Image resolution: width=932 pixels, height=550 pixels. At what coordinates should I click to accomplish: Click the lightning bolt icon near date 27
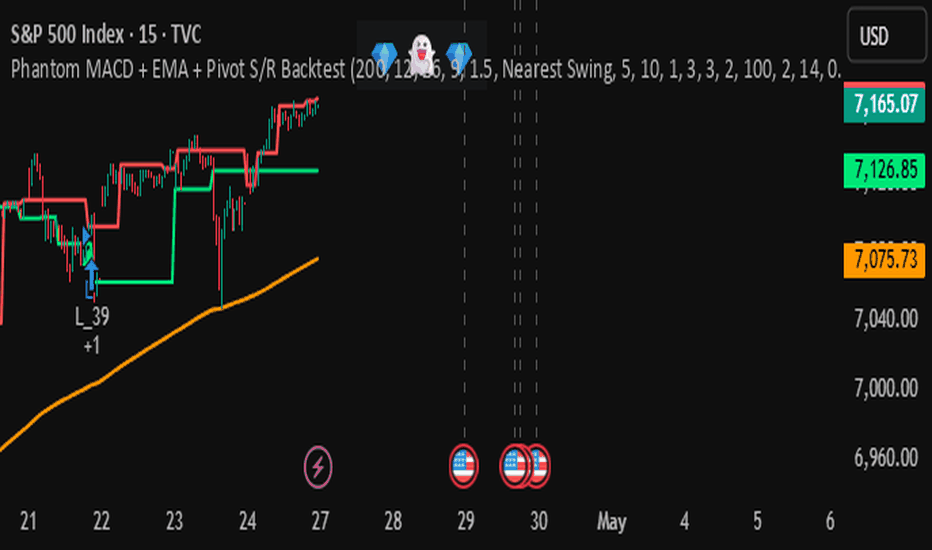pyautogui.click(x=318, y=467)
